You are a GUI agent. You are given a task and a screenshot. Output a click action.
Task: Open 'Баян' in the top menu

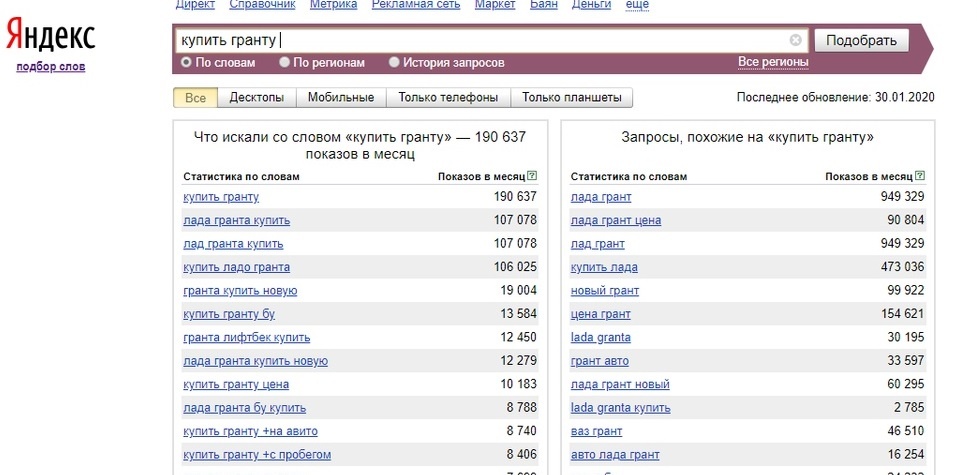[543, 4]
